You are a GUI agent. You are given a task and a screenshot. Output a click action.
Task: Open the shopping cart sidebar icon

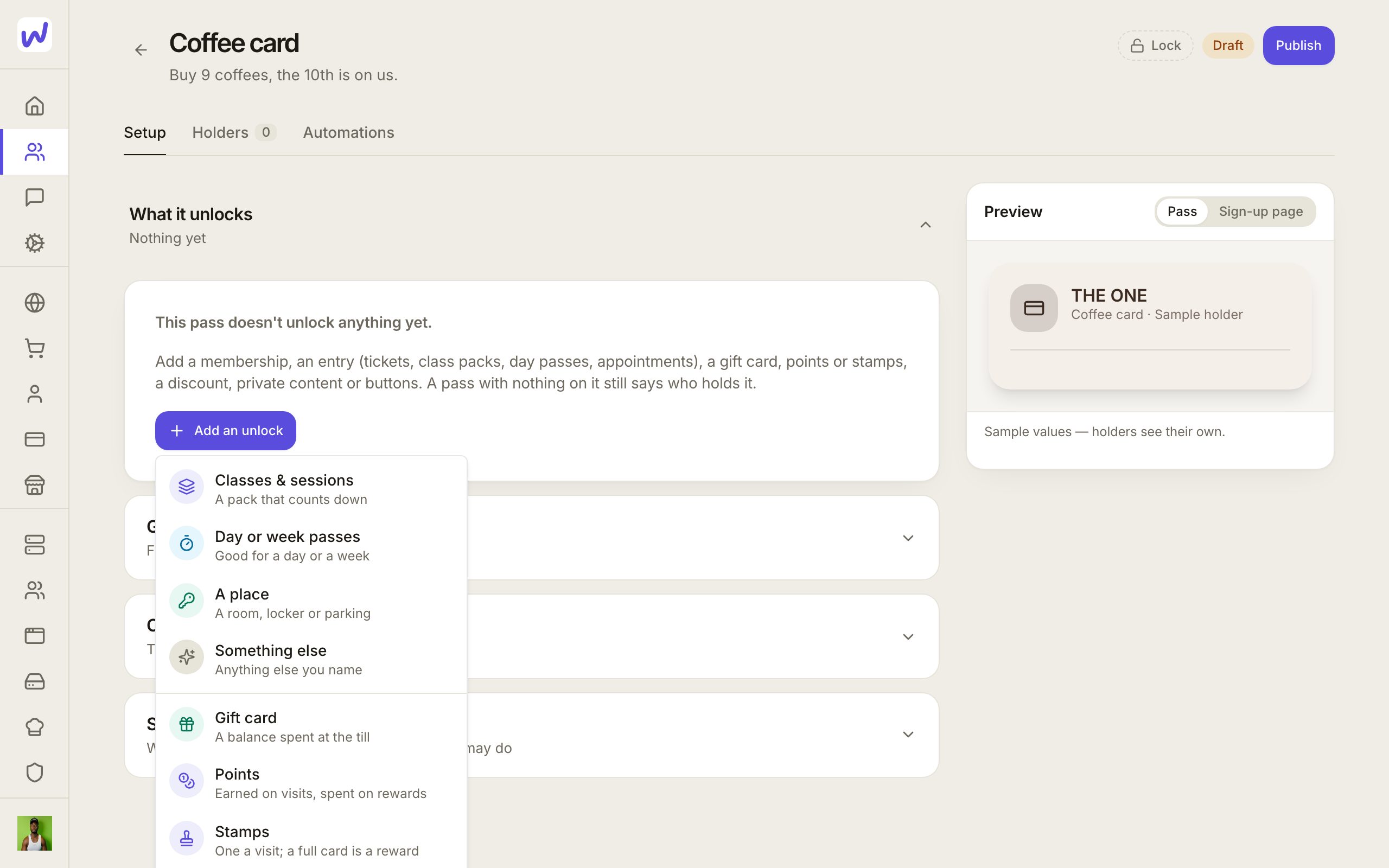(34, 348)
